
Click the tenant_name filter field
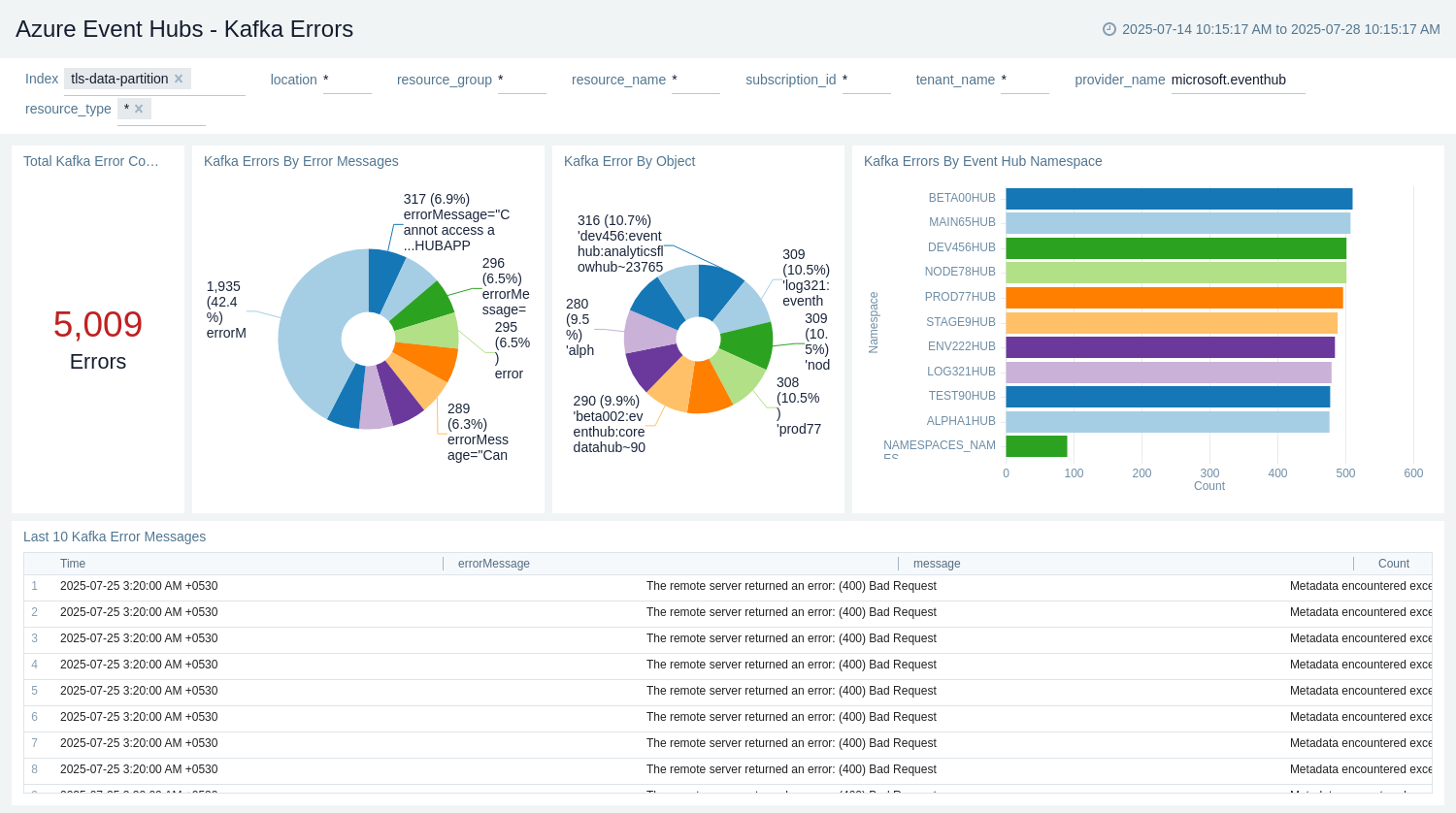(x=1025, y=80)
